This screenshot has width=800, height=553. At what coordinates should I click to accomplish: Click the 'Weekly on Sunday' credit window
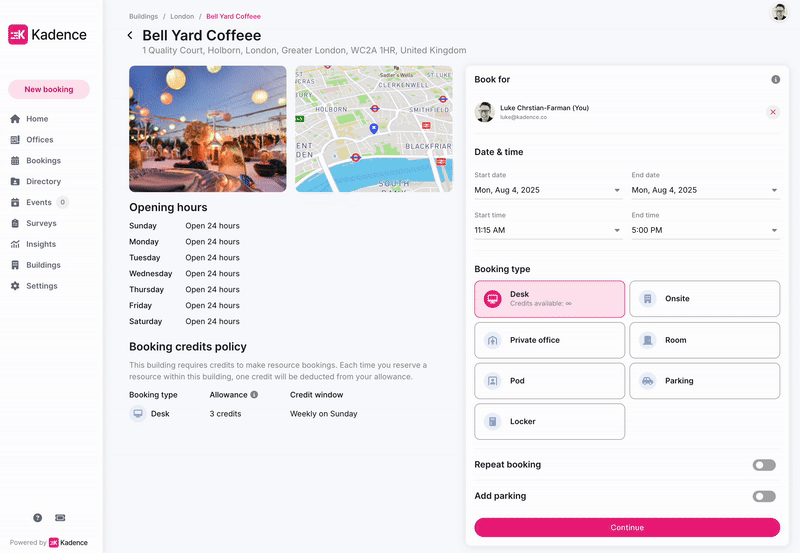(323, 414)
